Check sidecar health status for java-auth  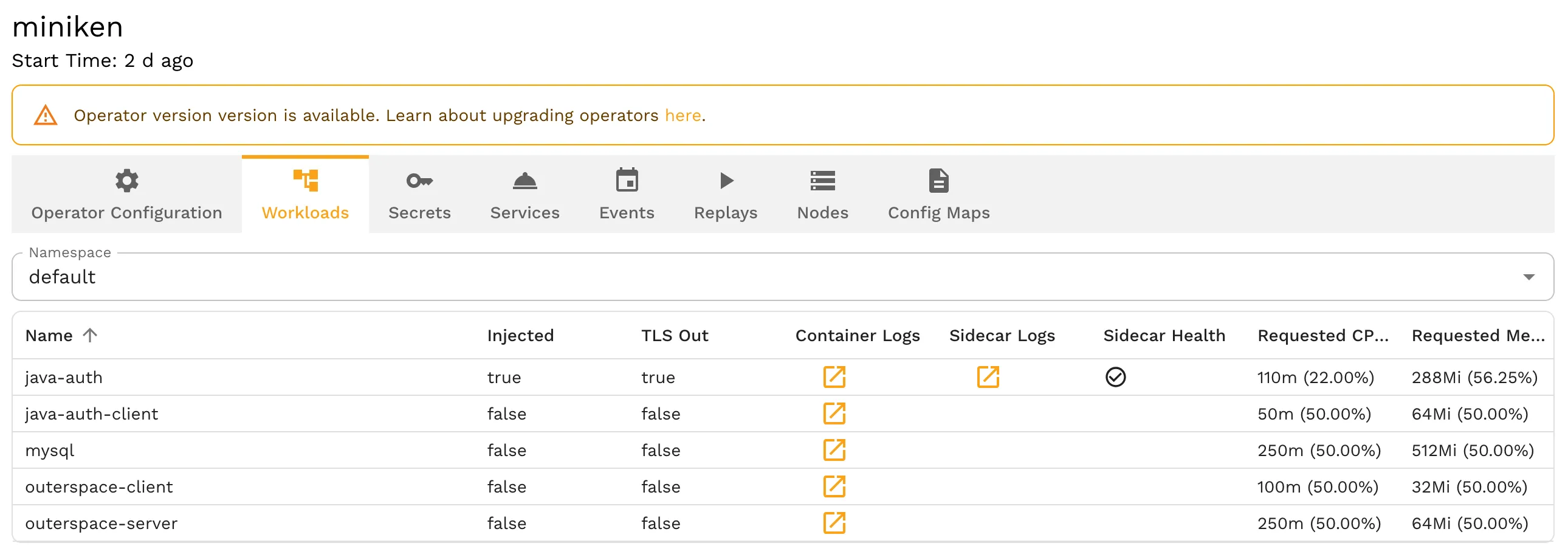coord(1116,377)
